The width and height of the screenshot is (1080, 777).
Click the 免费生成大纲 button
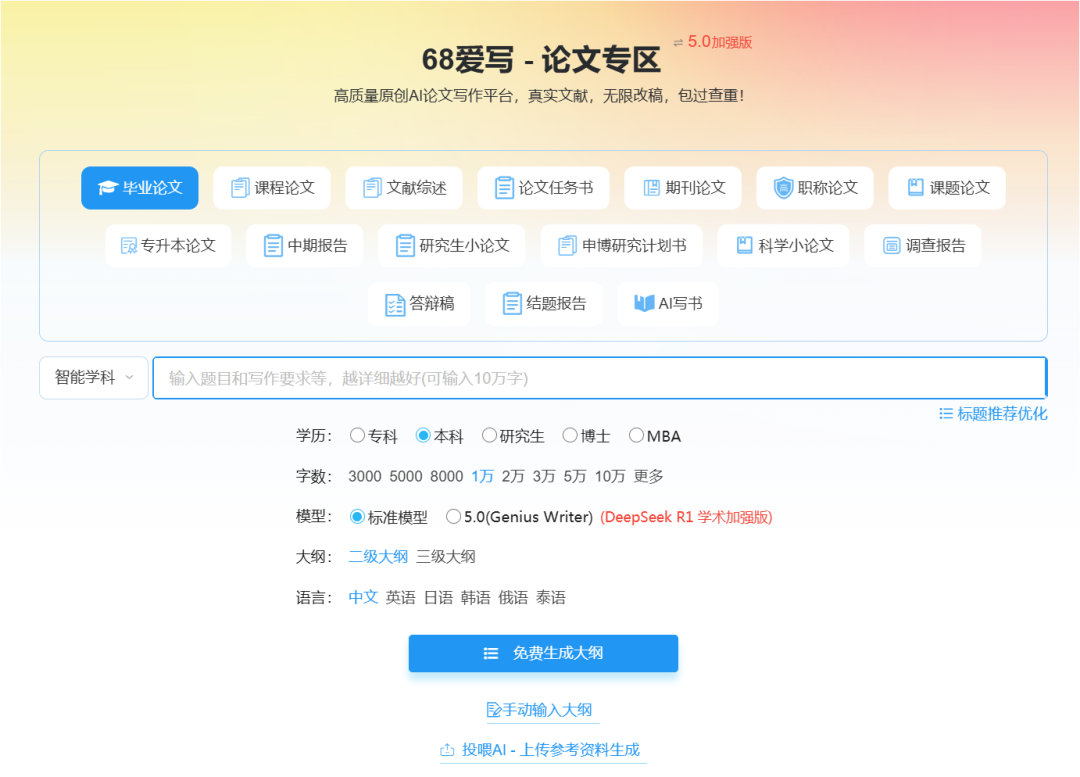[543, 653]
